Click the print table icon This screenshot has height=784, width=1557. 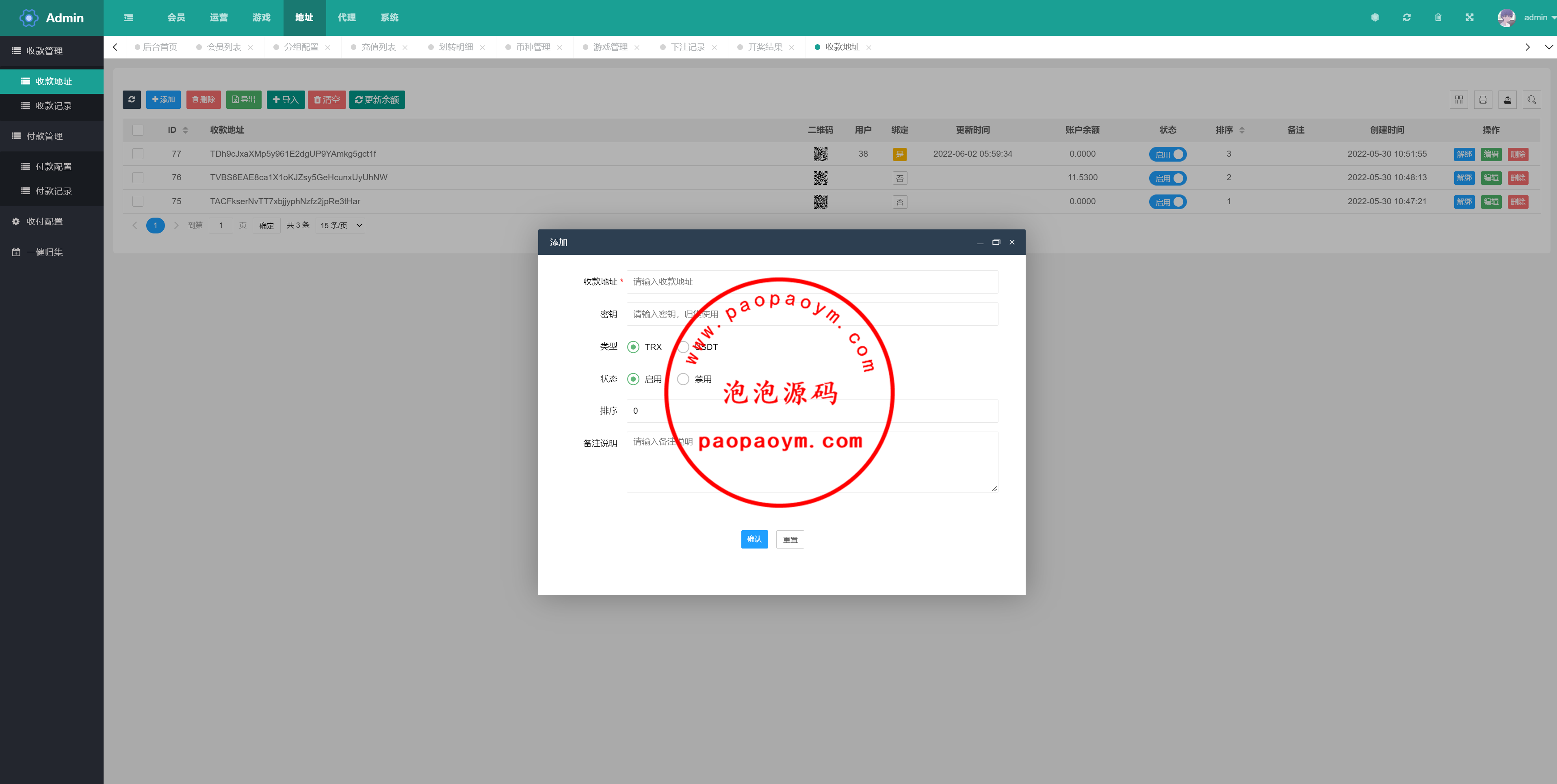pyautogui.click(x=1483, y=99)
